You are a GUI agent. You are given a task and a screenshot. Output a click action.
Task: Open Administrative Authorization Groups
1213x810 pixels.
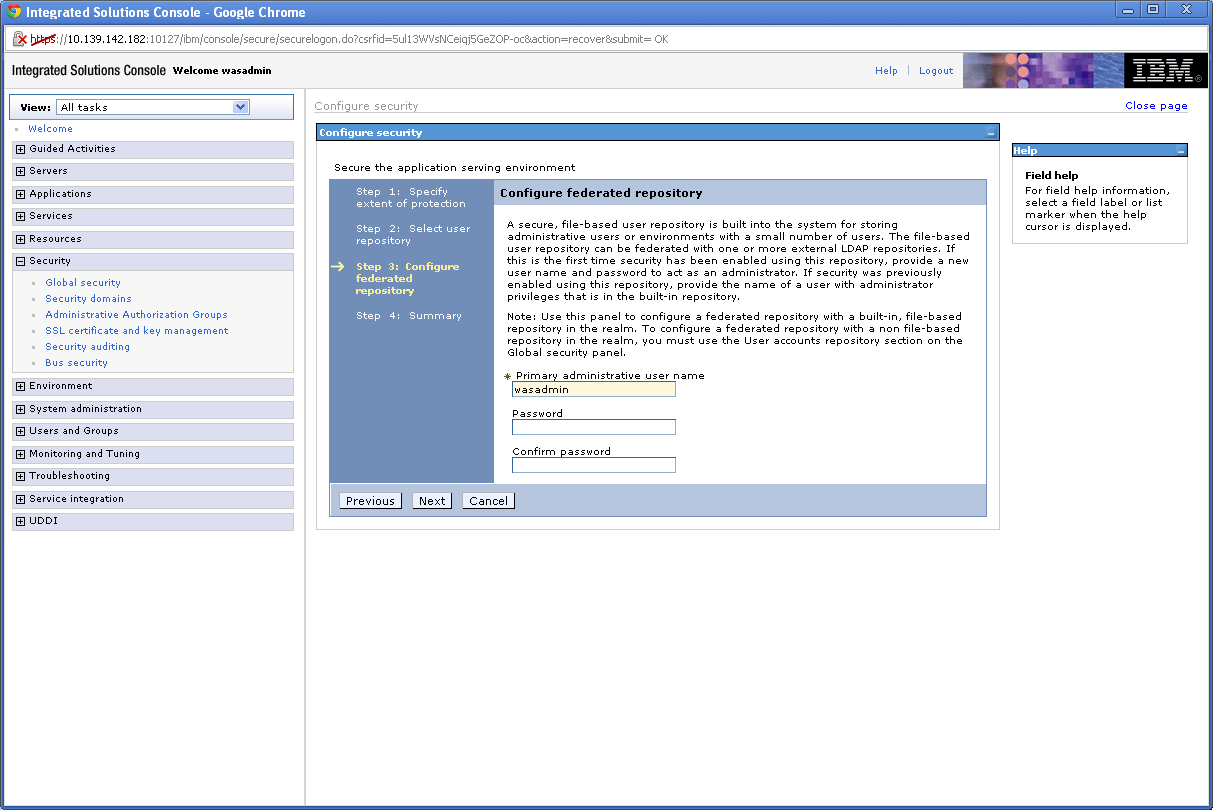click(x=136, y=315)
